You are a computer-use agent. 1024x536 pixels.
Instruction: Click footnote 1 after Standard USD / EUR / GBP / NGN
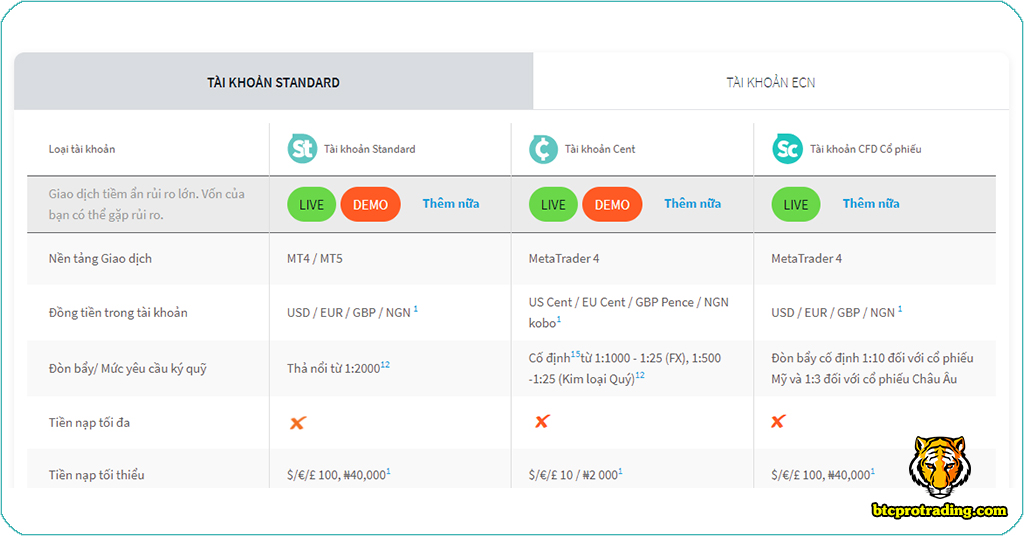[x=416, y=309]
